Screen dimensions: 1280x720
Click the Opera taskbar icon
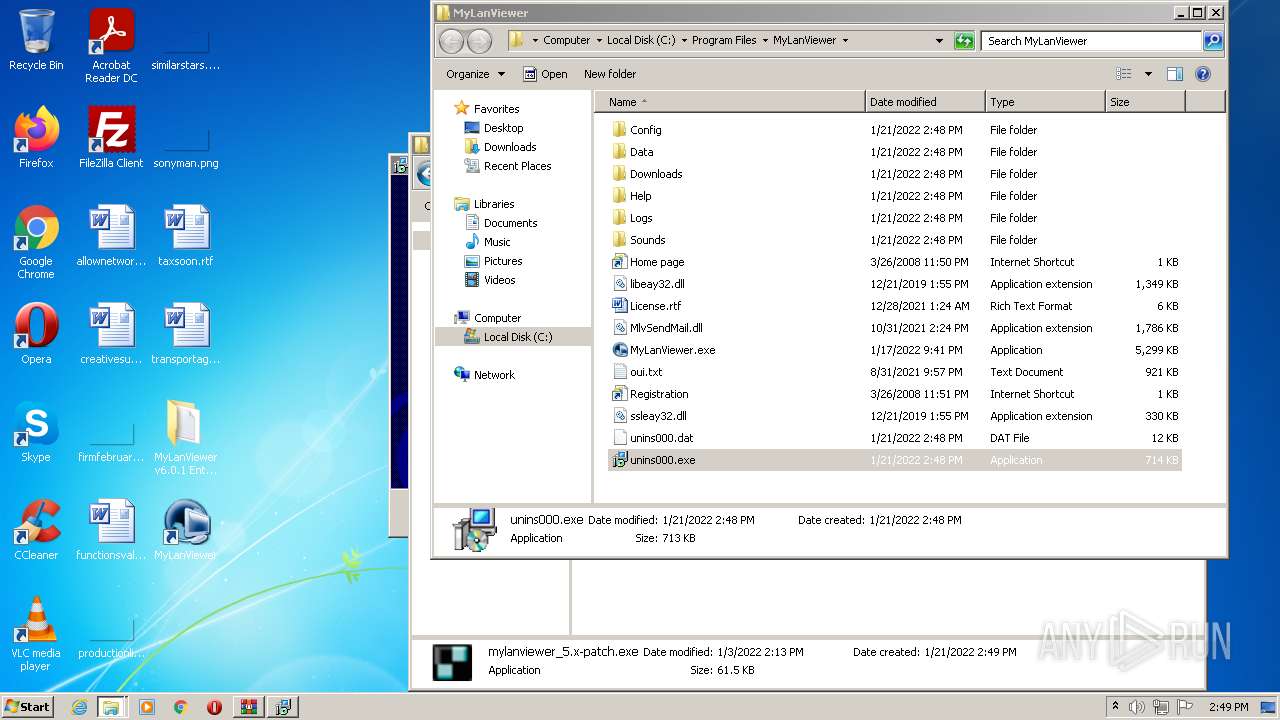(x=214, y=707)
